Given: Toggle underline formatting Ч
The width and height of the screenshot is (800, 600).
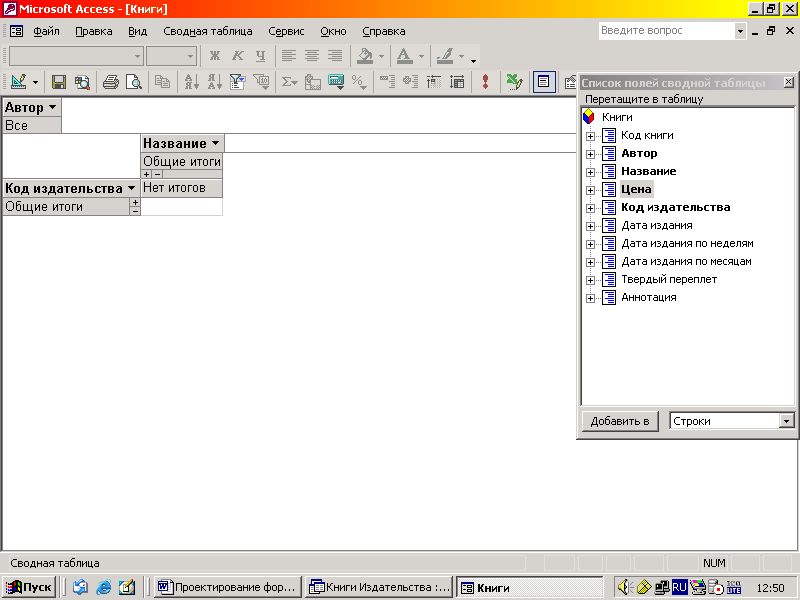Looking at the screenshot, I should point(261,56).
